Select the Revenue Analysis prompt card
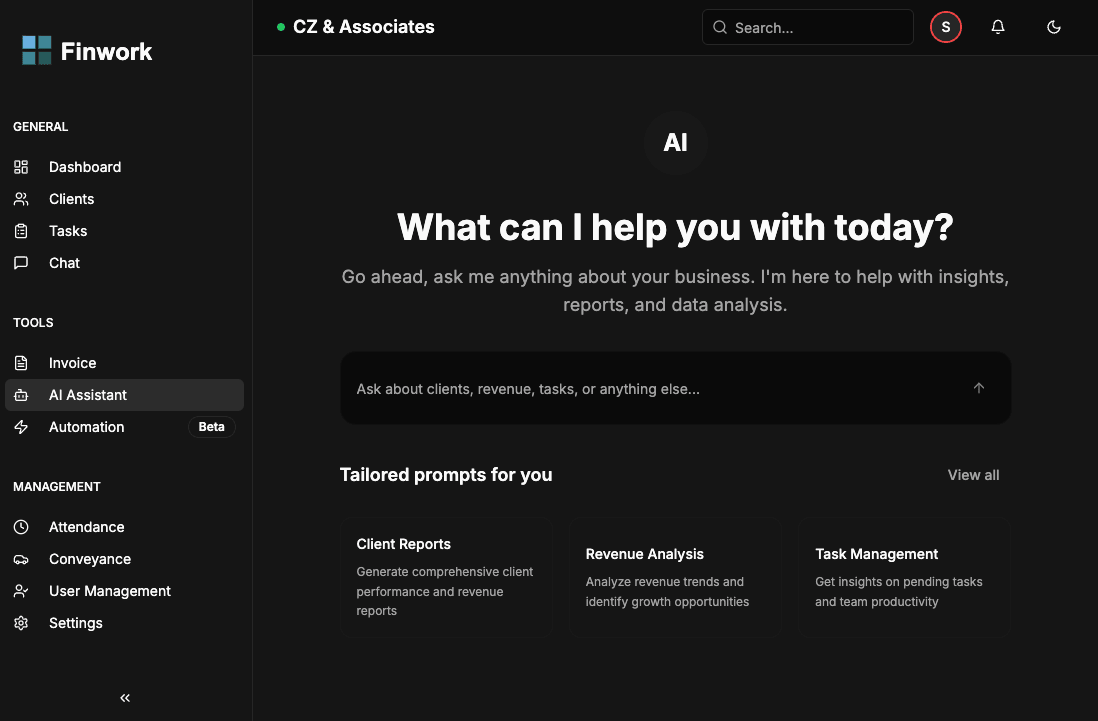The image size is (1098, 721). (x=675, y=577)
